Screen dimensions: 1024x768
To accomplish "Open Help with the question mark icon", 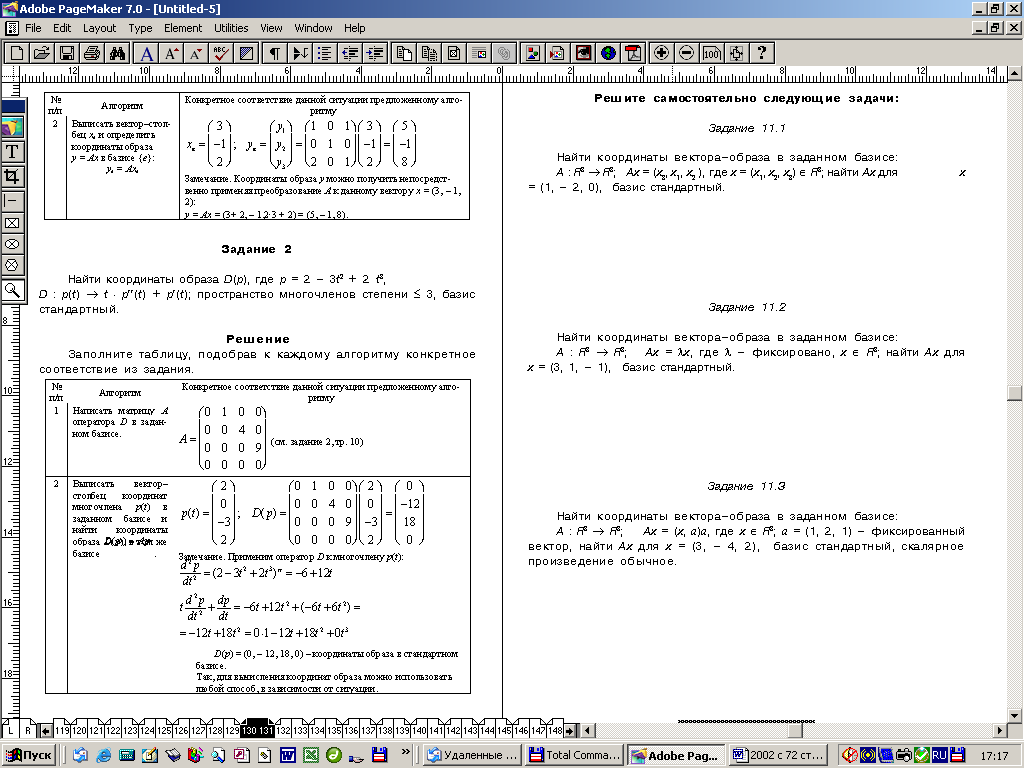I will coord(761,53).
